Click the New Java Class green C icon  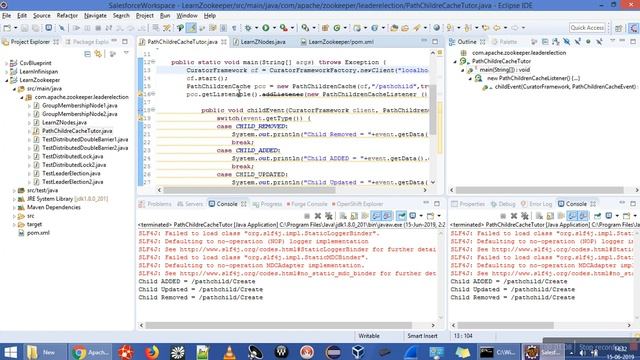(x=337, y=28)
